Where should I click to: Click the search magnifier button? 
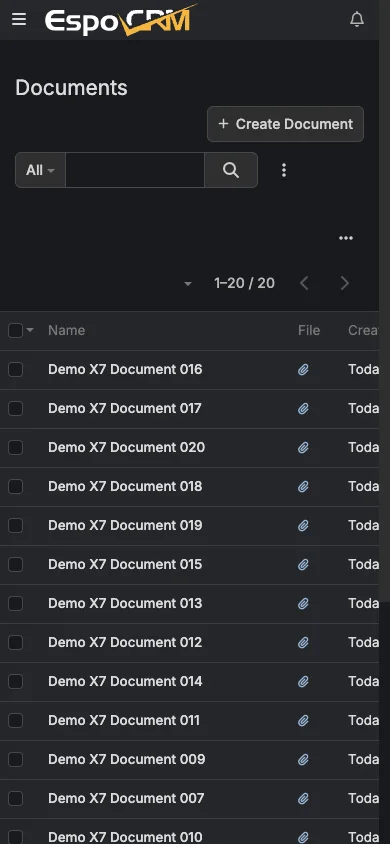click(x=231, y=170)
